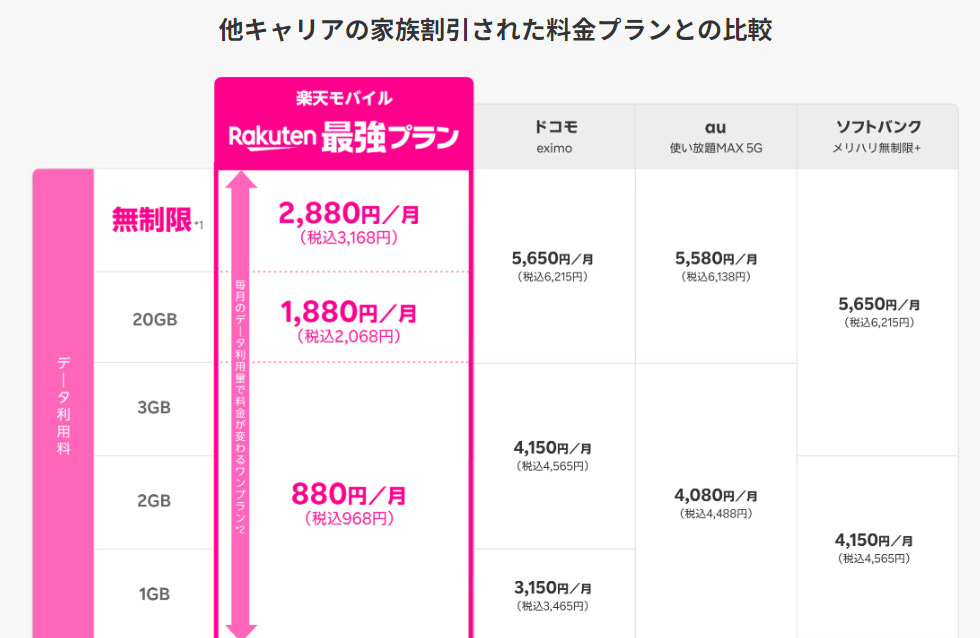The height and width of the screenshot is (638, 980).
Task: Click the docomo 3,150円/月 price cell
Action: tap(553, 595)
